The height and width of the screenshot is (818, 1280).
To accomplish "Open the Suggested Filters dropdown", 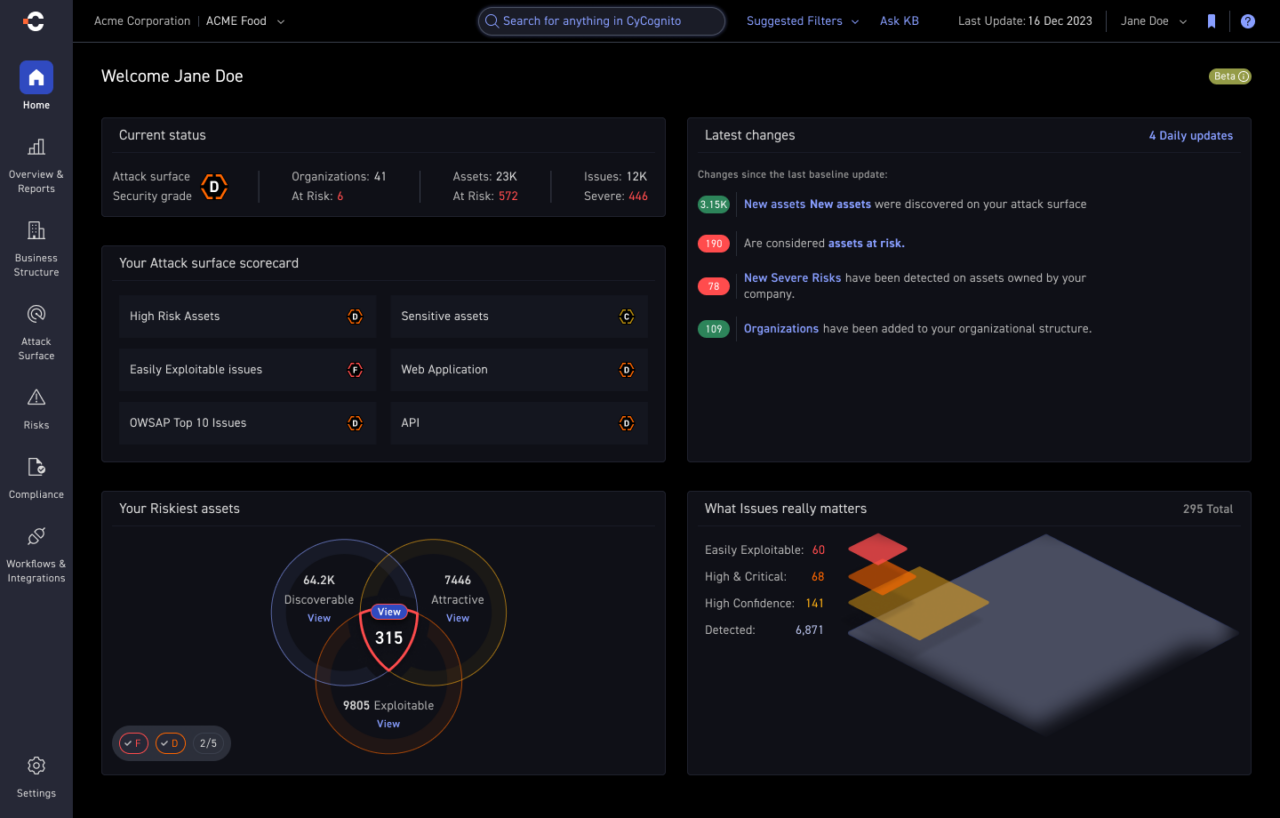I will pyautogui.click(x=802, y=21).
